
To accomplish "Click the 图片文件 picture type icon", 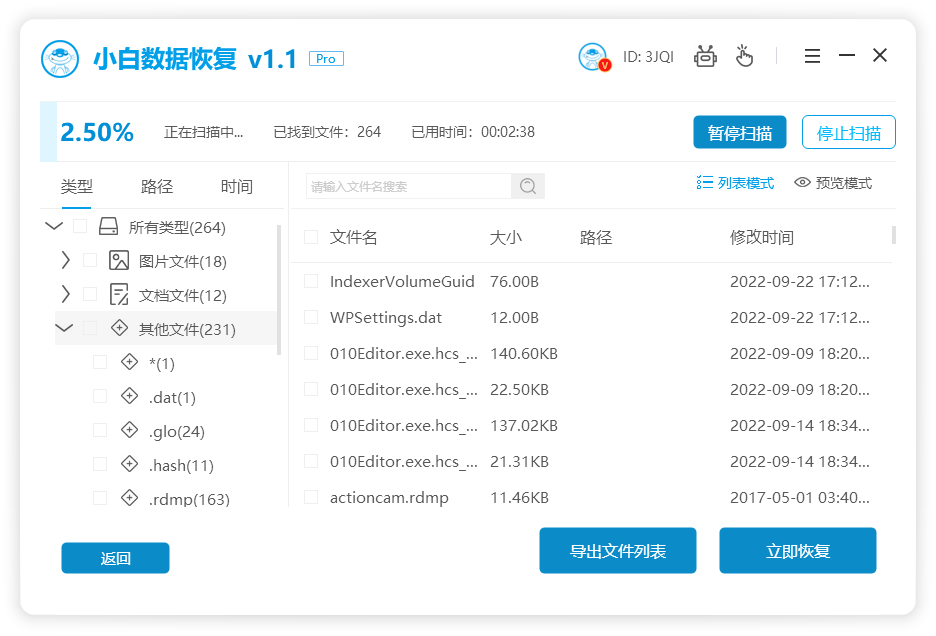I will (119, 261).
